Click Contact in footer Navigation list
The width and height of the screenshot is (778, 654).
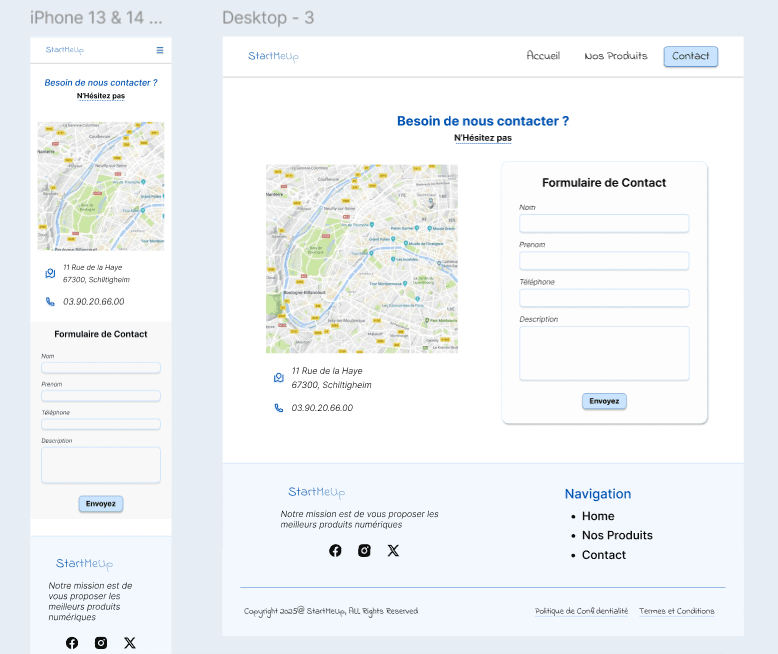tap(604, 555)
